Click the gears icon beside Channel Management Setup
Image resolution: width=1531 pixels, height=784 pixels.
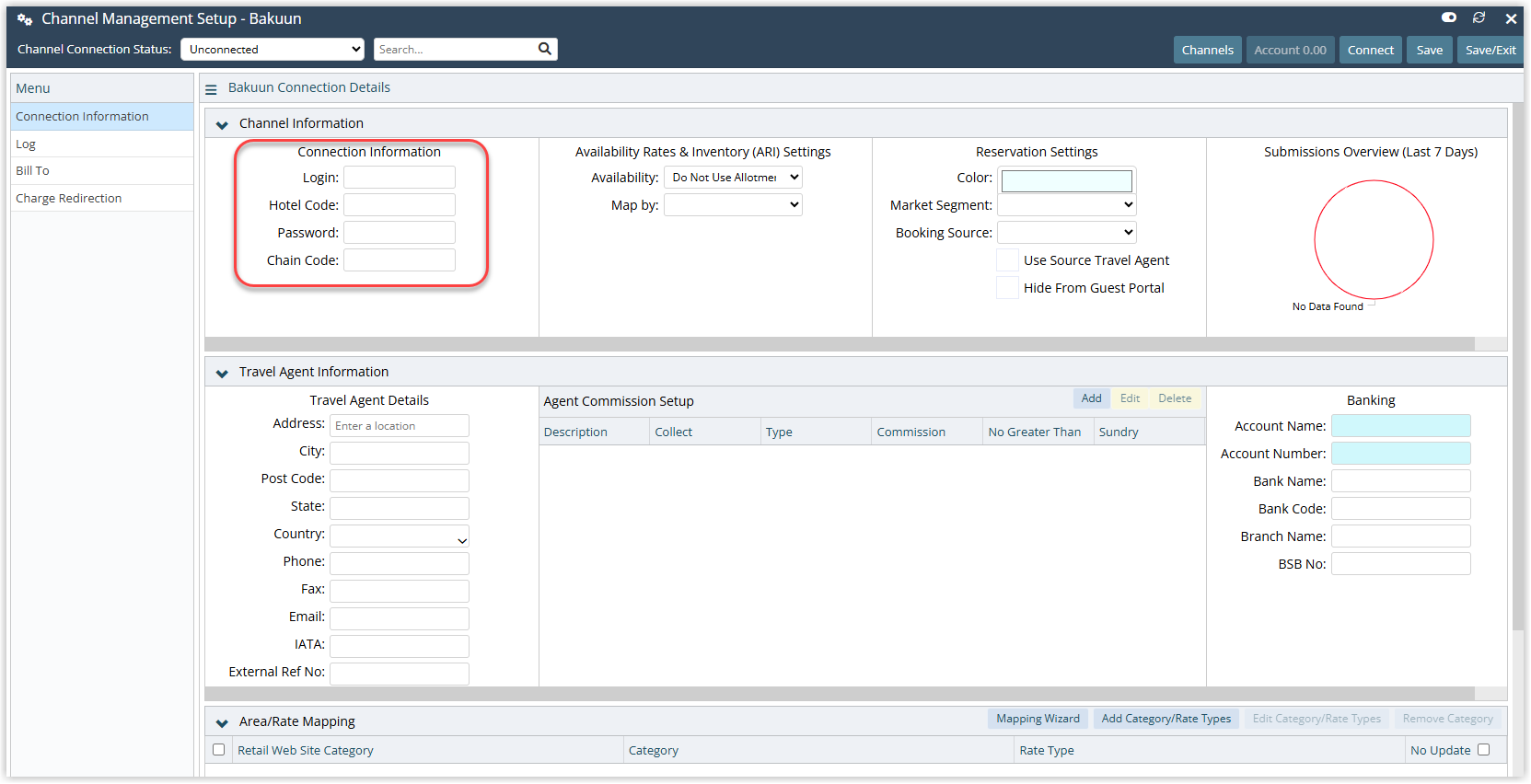(25, 19)
